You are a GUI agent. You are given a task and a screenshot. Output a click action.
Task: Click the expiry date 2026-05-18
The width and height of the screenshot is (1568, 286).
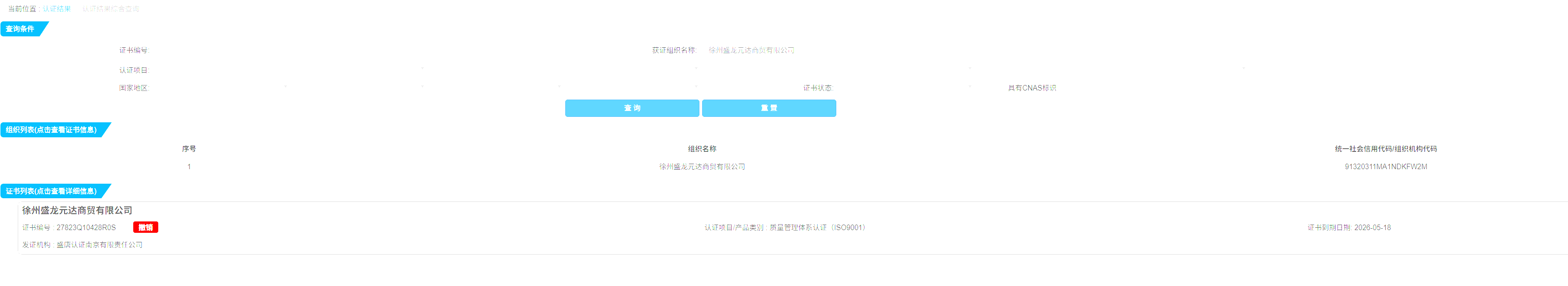point(1372,228)
